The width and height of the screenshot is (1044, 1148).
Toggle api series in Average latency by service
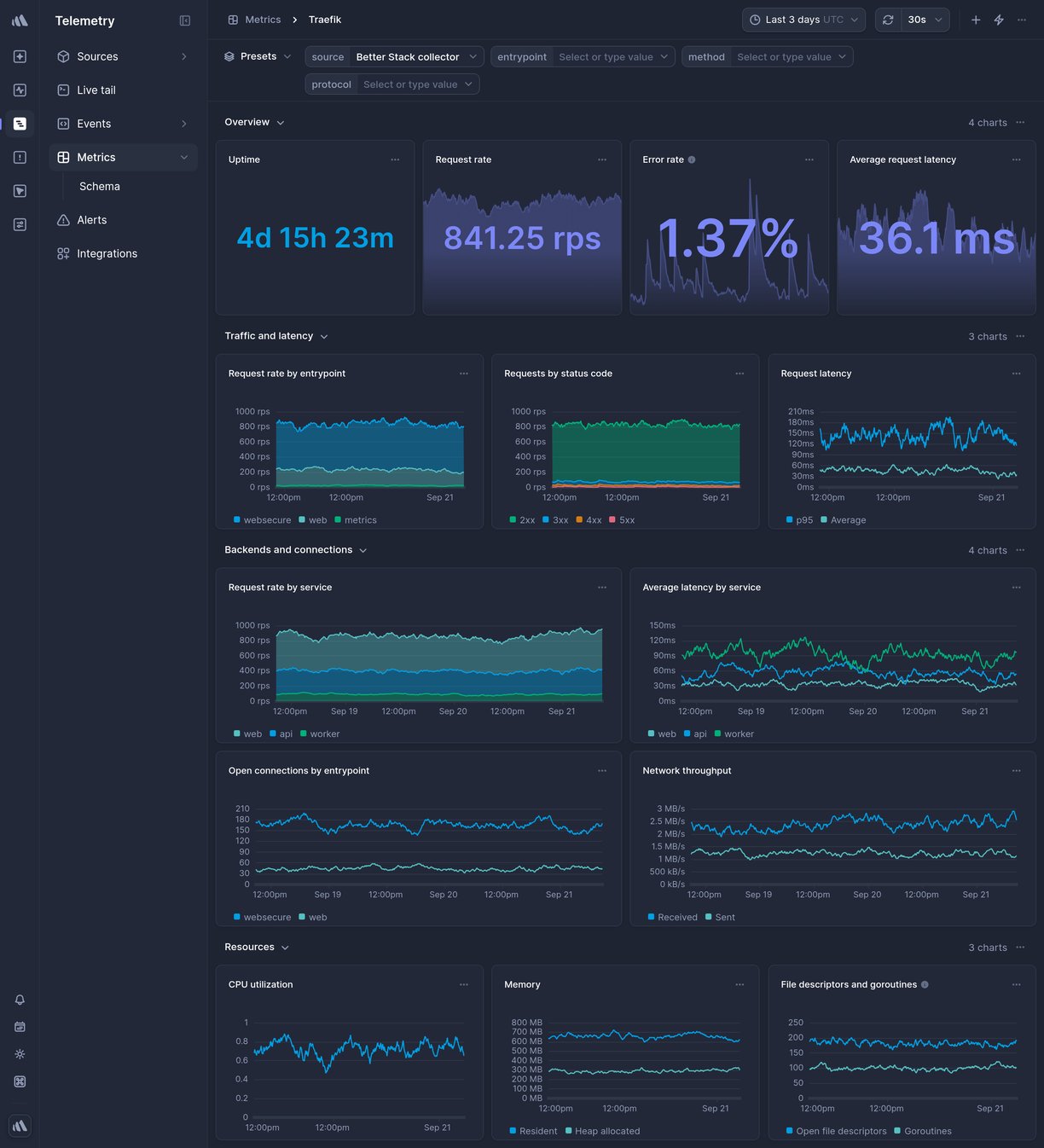coord(695,734)
